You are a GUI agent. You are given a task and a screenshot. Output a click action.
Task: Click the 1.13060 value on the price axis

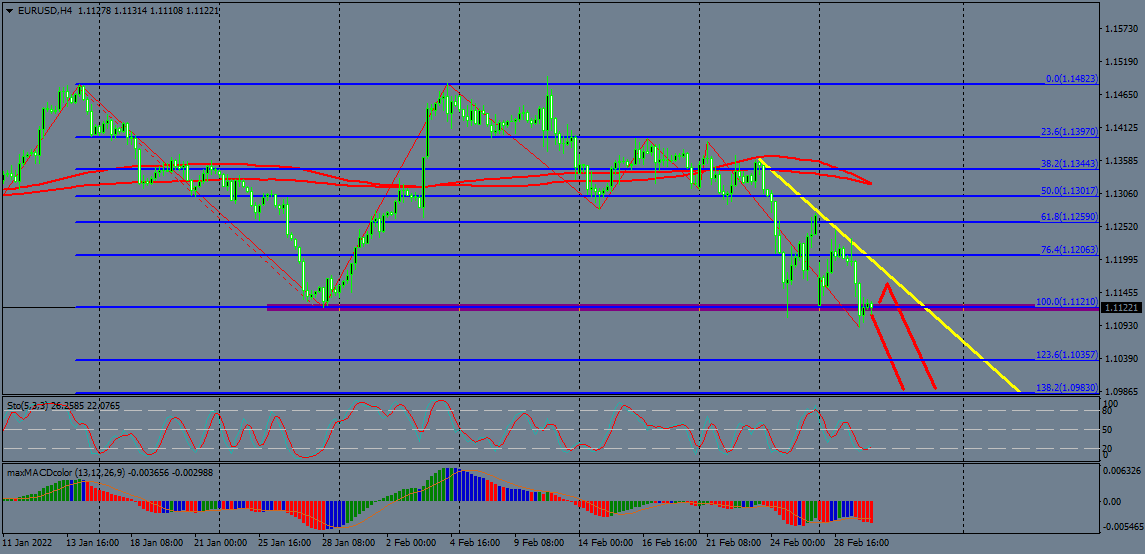click(x=1124, y=193)
